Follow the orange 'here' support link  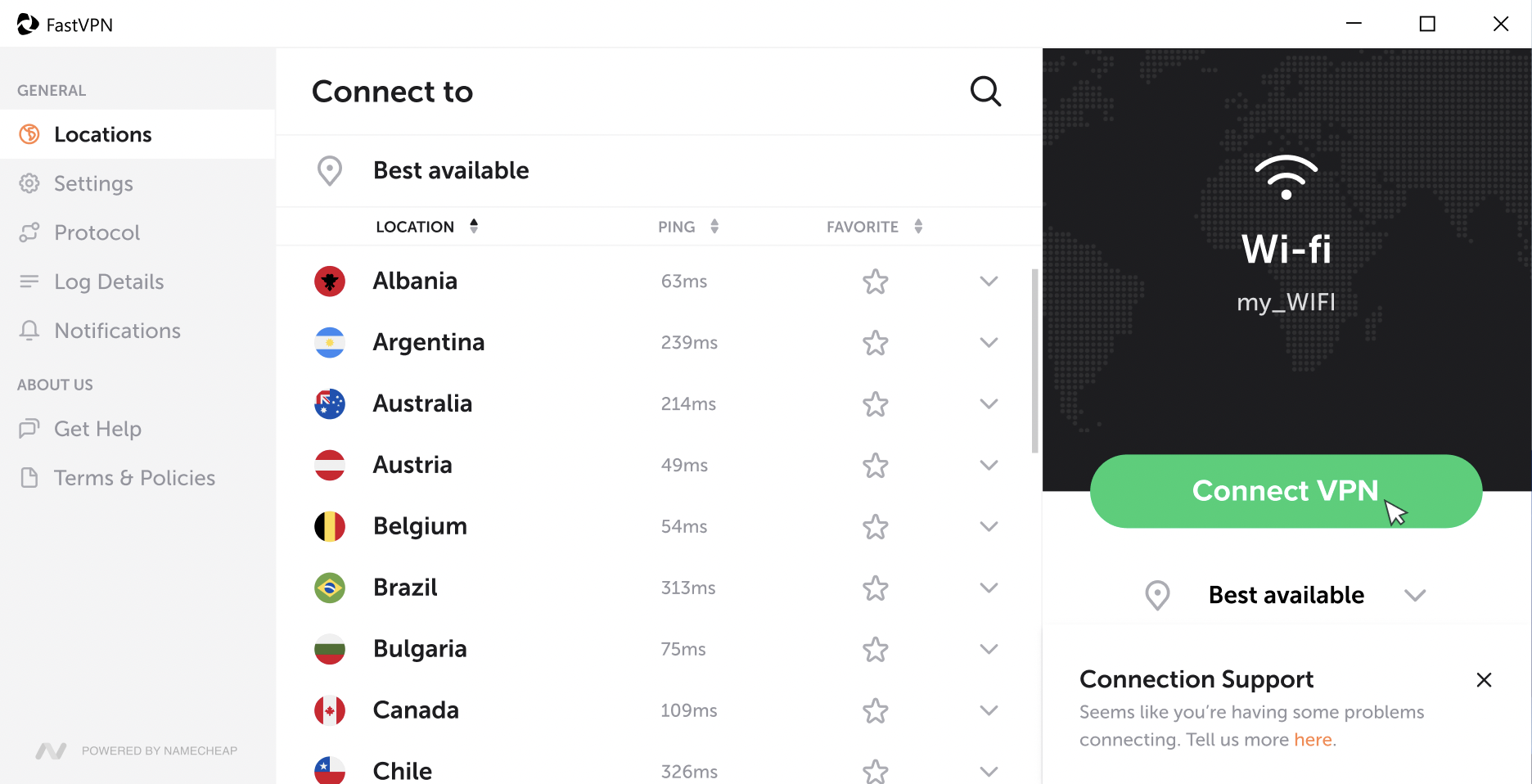coord(1313,740)
